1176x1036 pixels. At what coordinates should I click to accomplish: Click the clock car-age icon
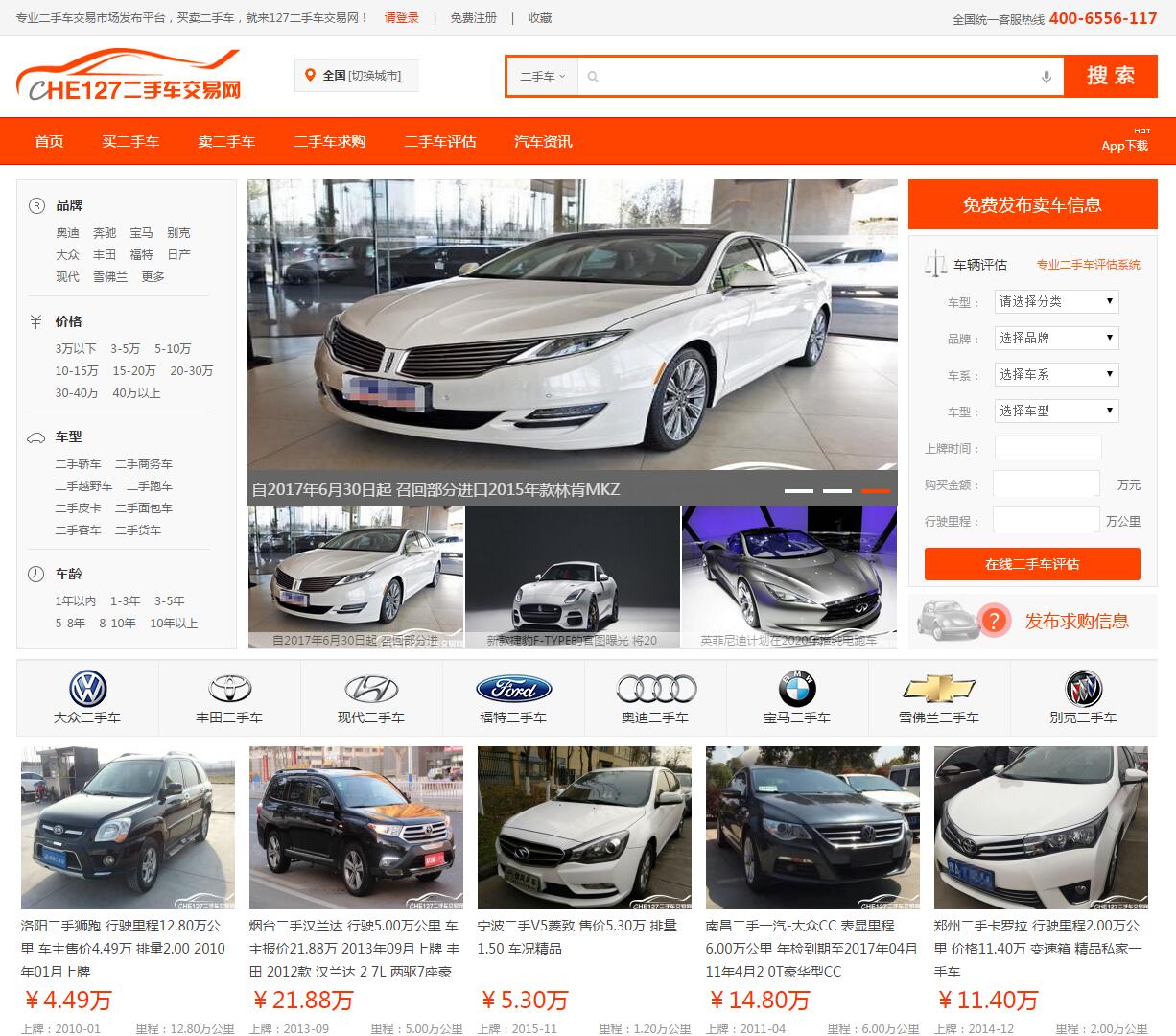pyautogui.click(x=36, y=574)
